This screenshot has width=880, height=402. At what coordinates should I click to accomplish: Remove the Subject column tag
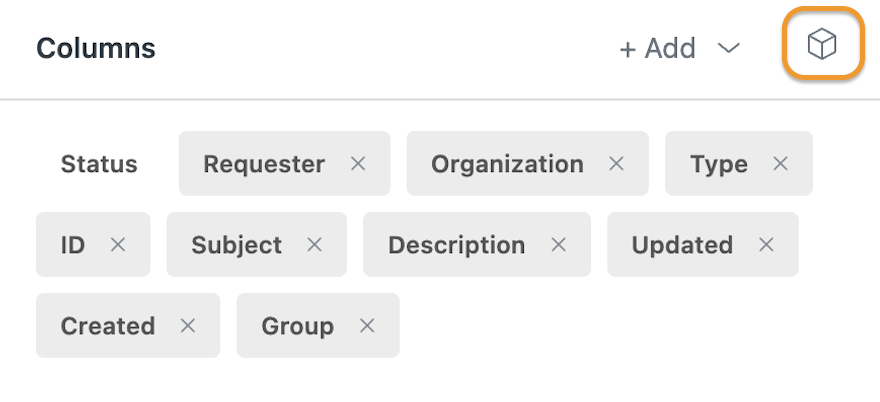[x=314, y=245]
